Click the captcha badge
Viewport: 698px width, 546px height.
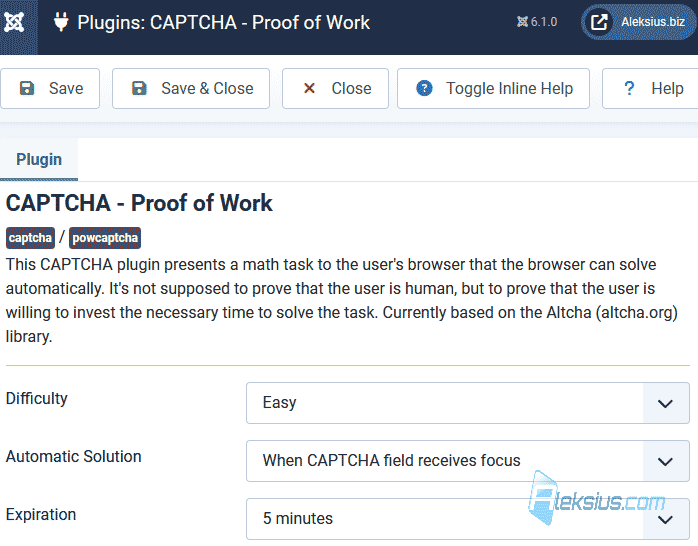pyautogui.click(x=30, y=238)
